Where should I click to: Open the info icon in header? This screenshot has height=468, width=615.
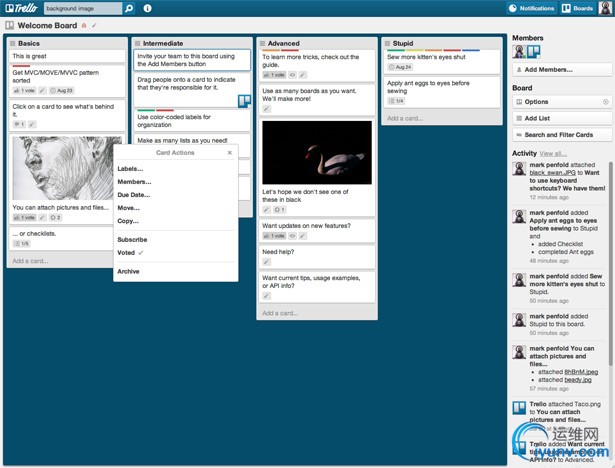point(147,8)
